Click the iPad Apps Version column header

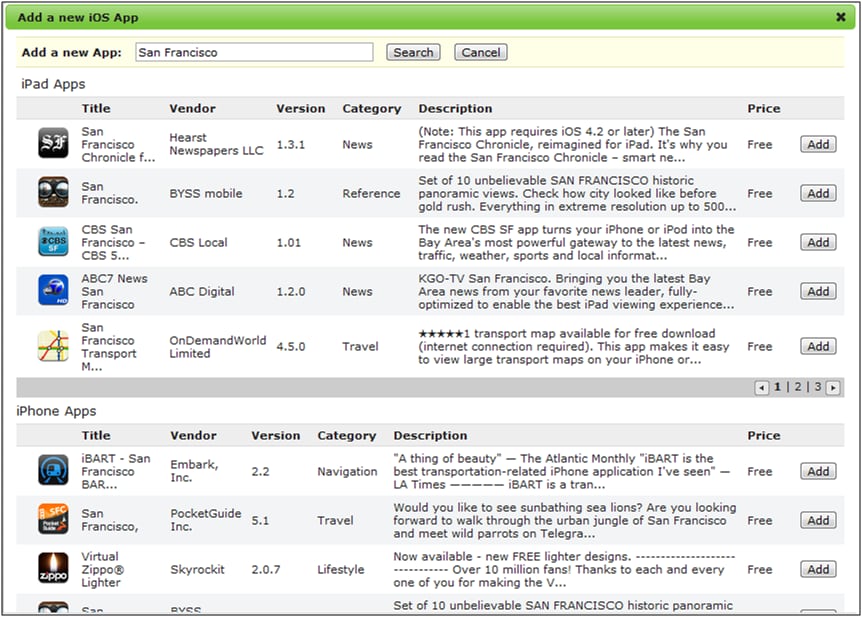(301, 108)
